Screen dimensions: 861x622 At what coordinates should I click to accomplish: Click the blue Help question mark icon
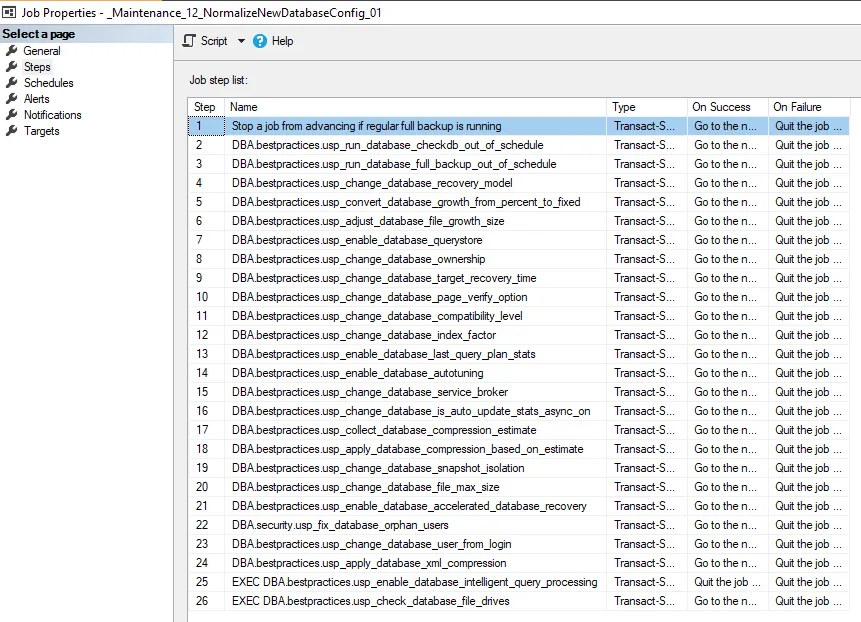[258, 41]
